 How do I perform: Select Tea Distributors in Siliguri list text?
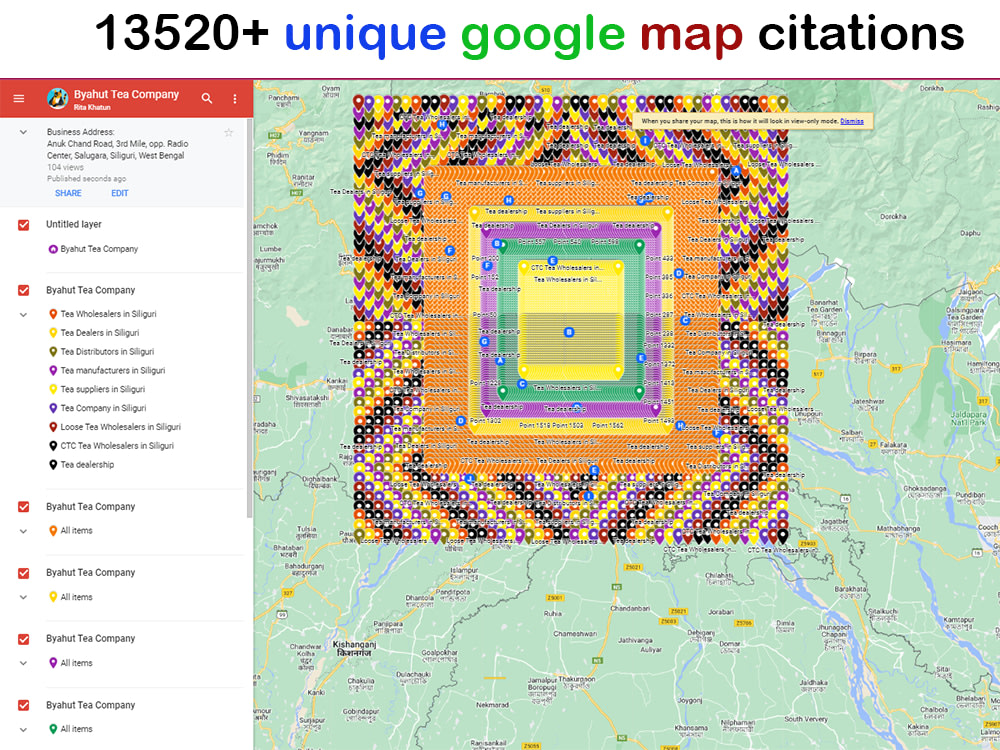(x=107, y=351)
